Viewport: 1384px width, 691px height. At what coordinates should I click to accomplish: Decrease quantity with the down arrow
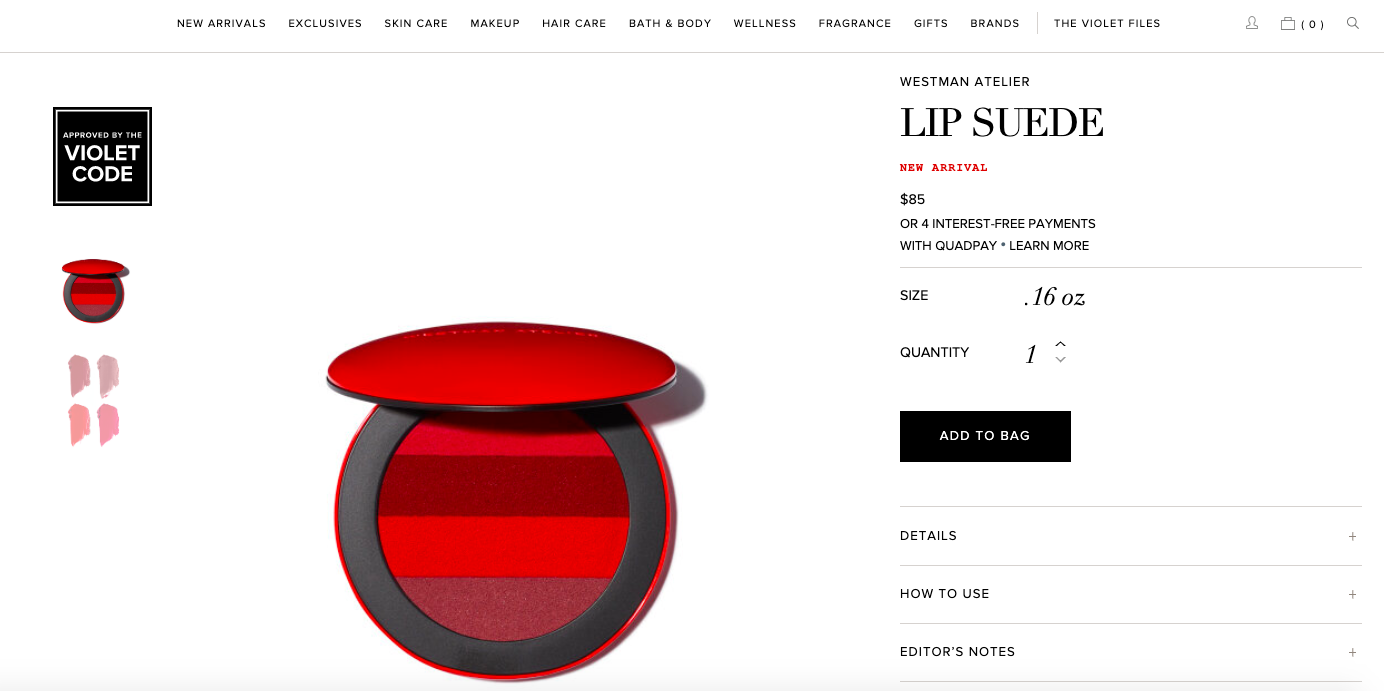click(x=1060, y=360)
